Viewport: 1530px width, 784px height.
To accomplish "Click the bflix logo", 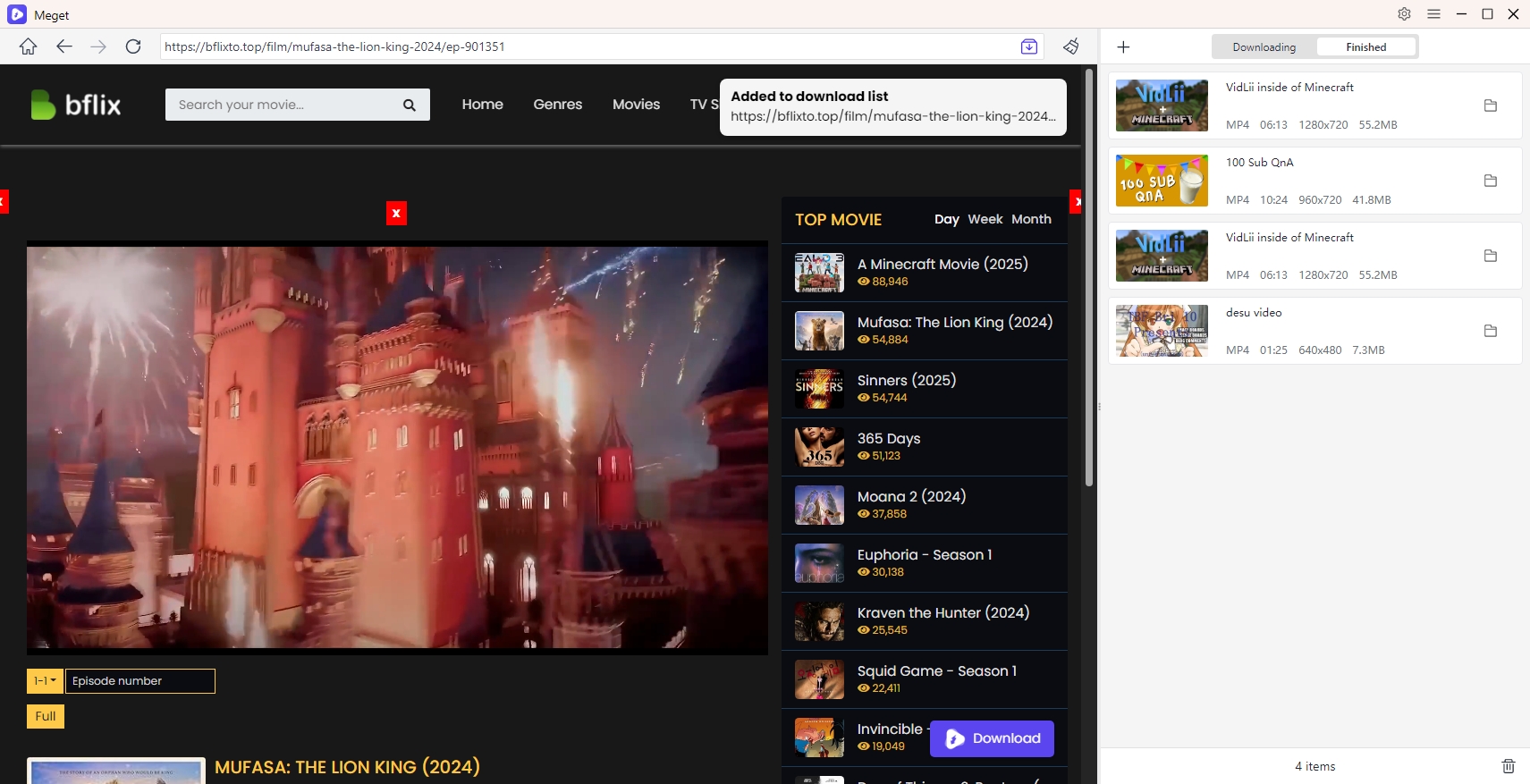I will coord(76,105).
